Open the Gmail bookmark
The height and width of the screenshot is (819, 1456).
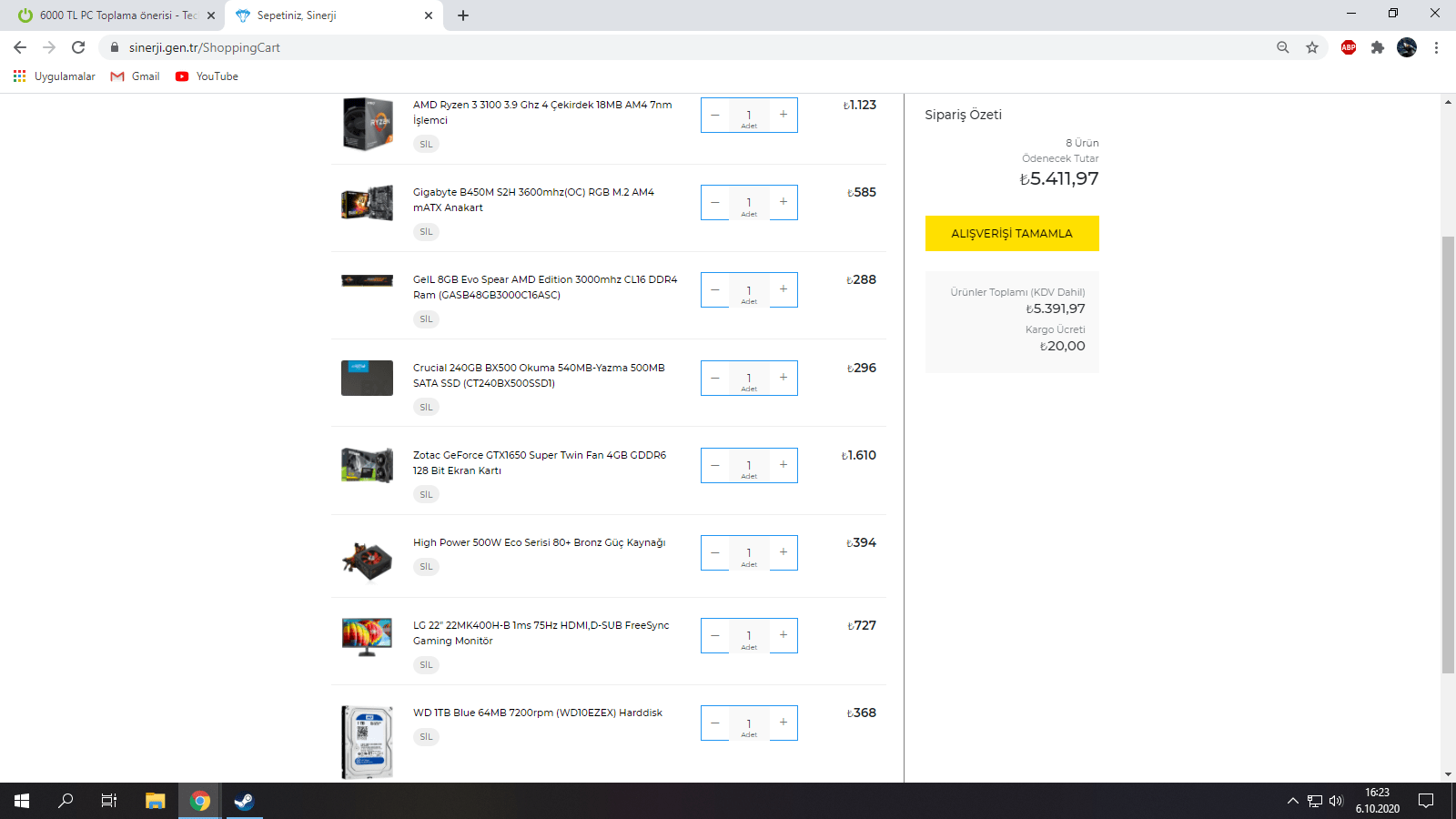click(135, 76)
